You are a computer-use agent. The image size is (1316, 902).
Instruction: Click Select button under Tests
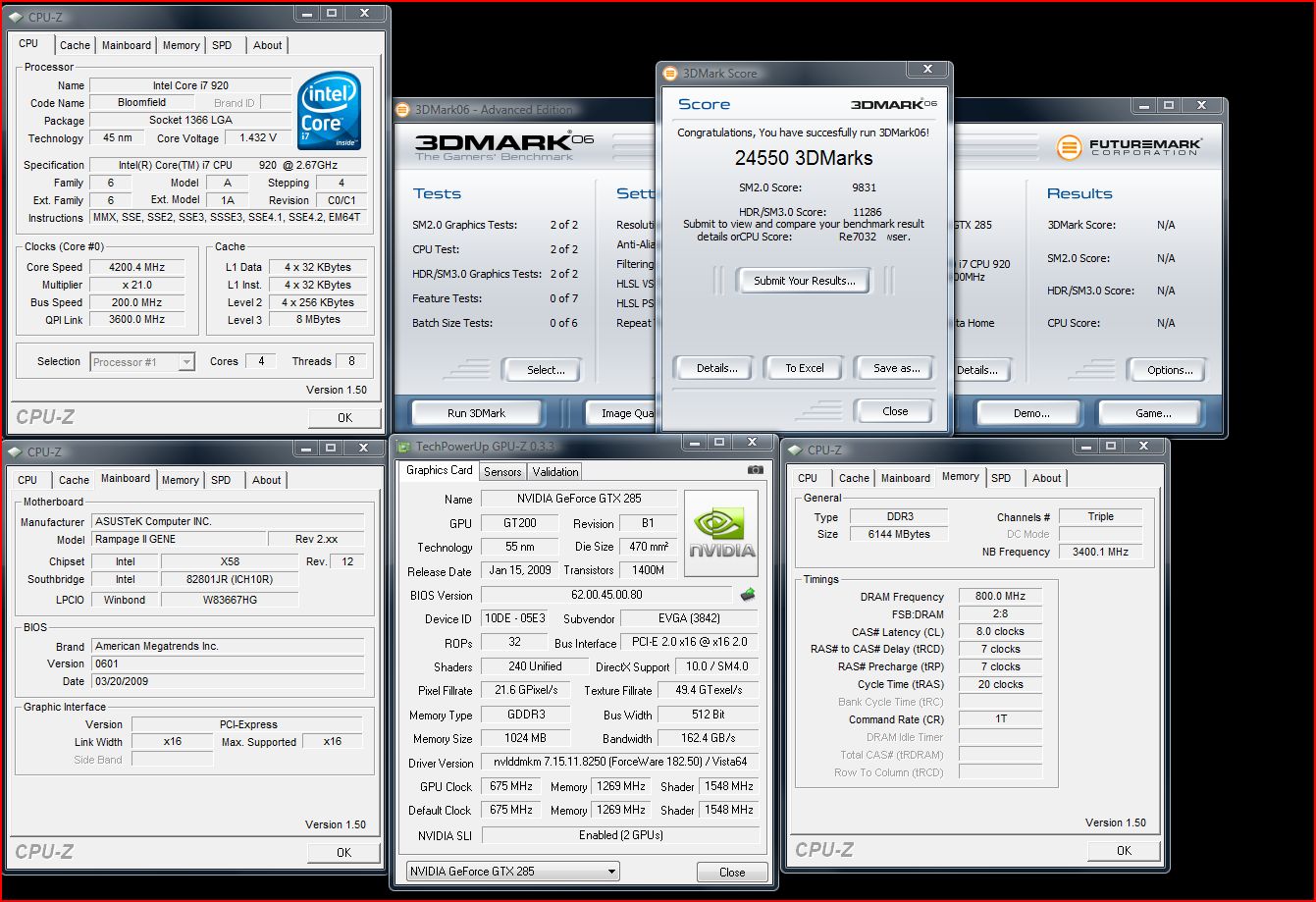pos(546,370)
